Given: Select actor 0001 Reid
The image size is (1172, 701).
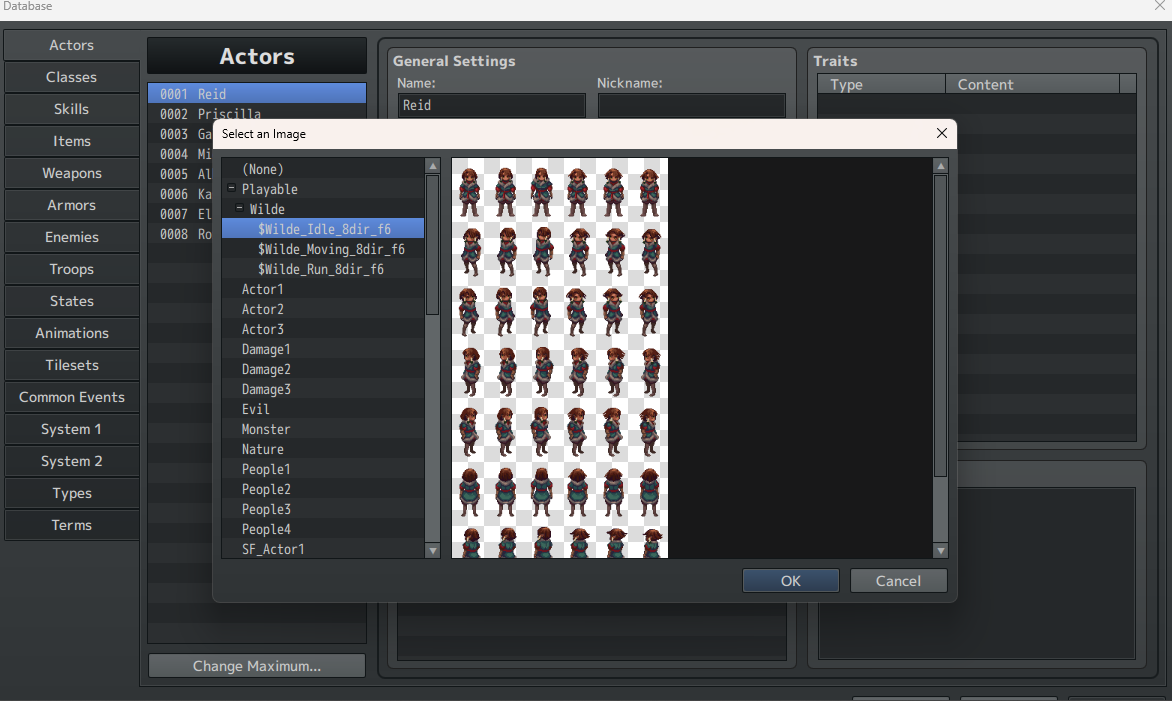Looking at the screenshot, I should pyautogui.click(x=257, y=93).
